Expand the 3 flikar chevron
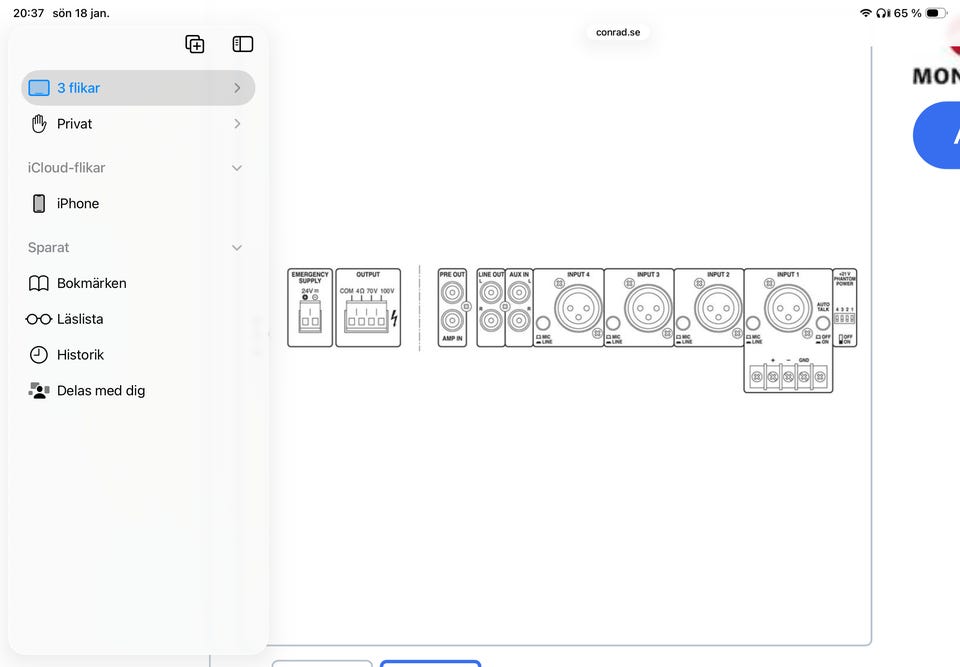 (238, 88)
